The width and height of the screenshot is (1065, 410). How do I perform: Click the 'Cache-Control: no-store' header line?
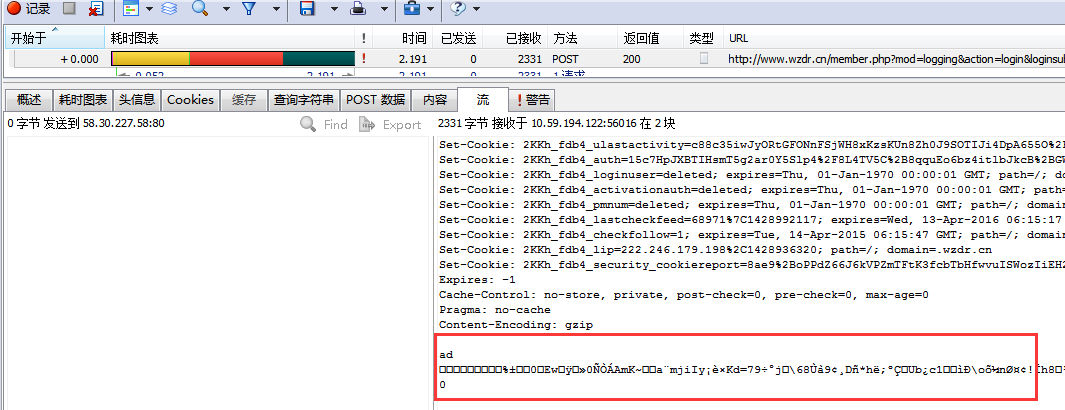tap(683, 295)
